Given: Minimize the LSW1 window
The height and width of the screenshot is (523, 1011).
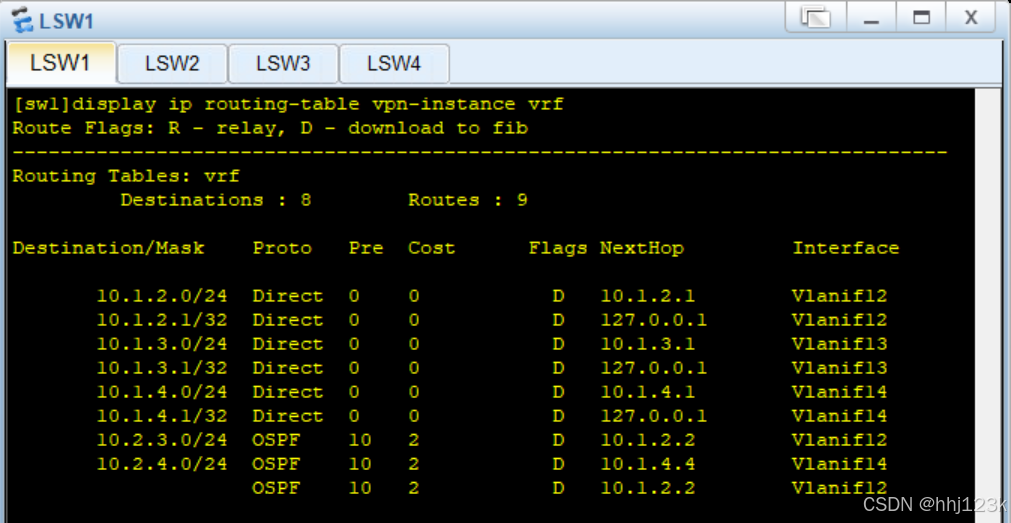Looking at the screenshot, I should 872,17.
